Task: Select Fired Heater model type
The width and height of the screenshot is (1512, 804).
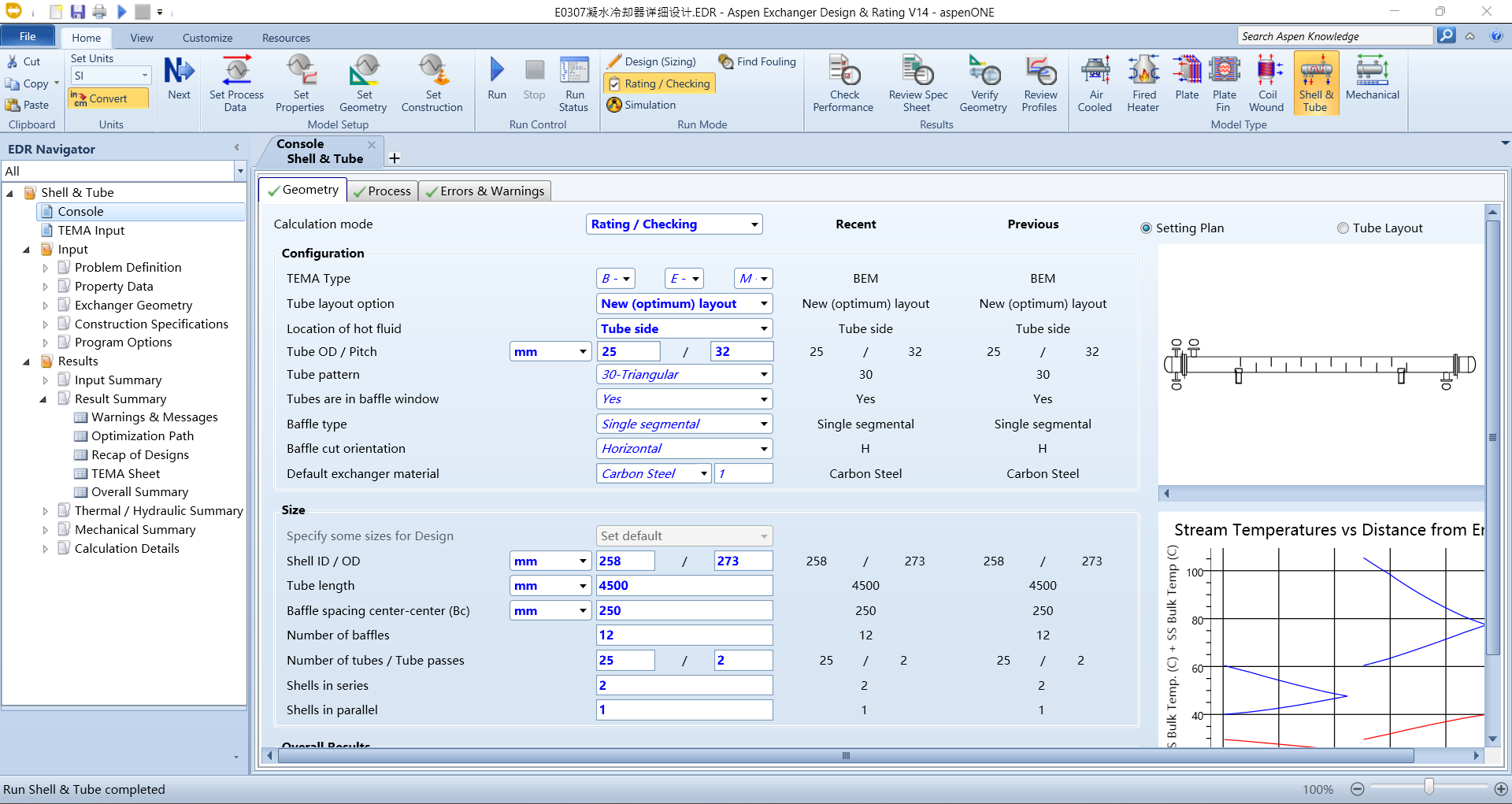Action: (x=1143, y=83)
